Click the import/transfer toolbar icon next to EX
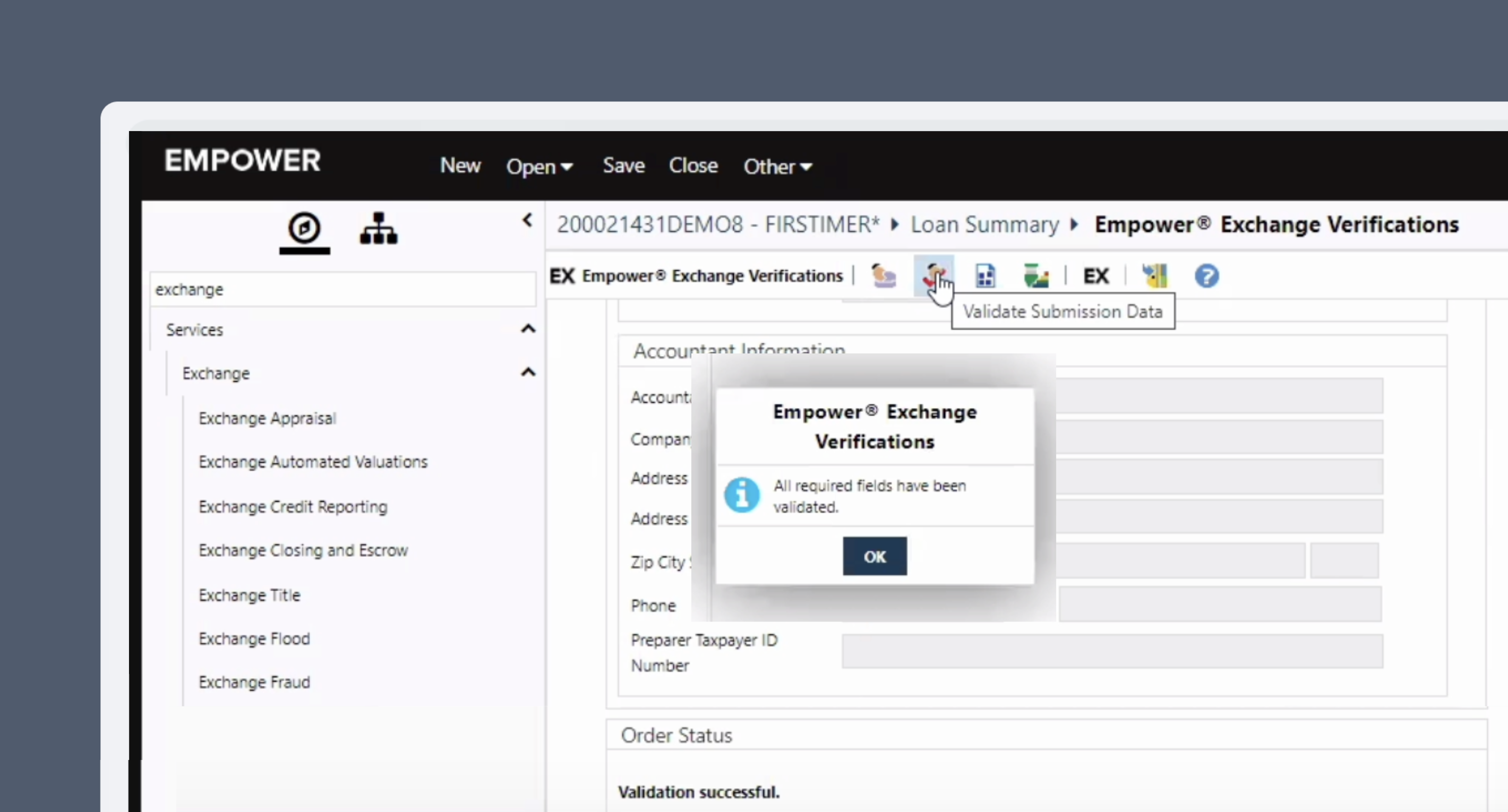The height and width of the screenshot is (812, 1508). click(x=1154, y=275)
